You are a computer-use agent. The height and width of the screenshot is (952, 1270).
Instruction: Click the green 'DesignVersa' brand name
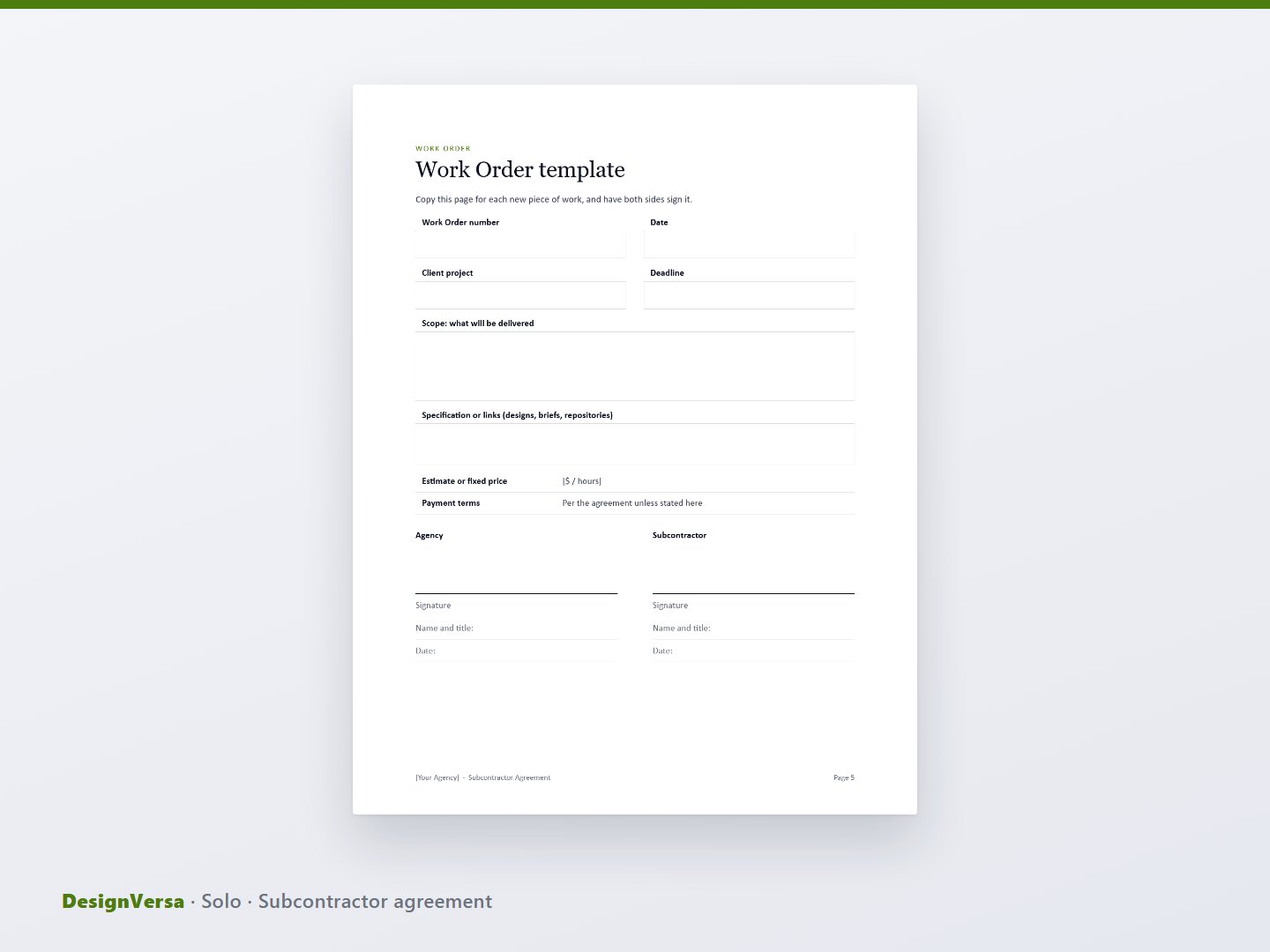click(123, 901)
